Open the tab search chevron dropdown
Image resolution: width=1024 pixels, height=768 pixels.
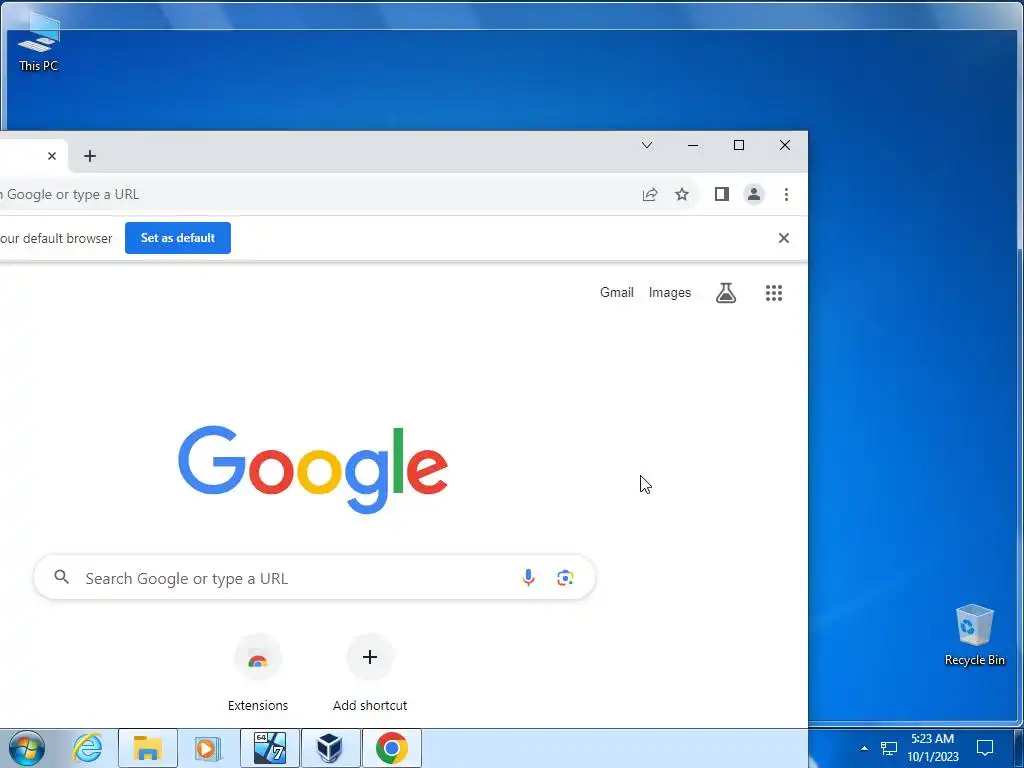[x=647, y=145]
